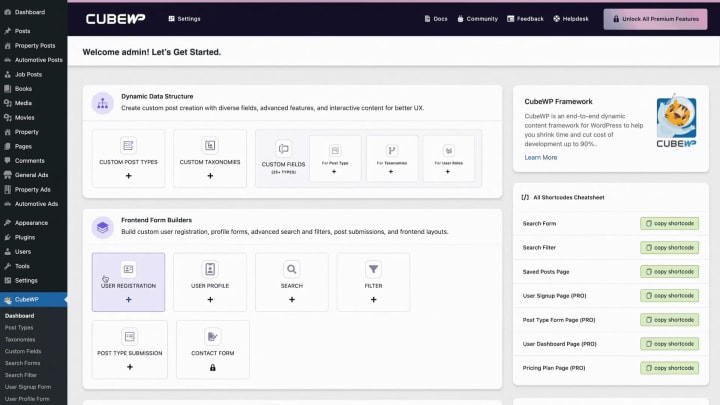Open Property Posts in sidebar
Viewport: 720px width, 405px height.
tap(34, 45)
